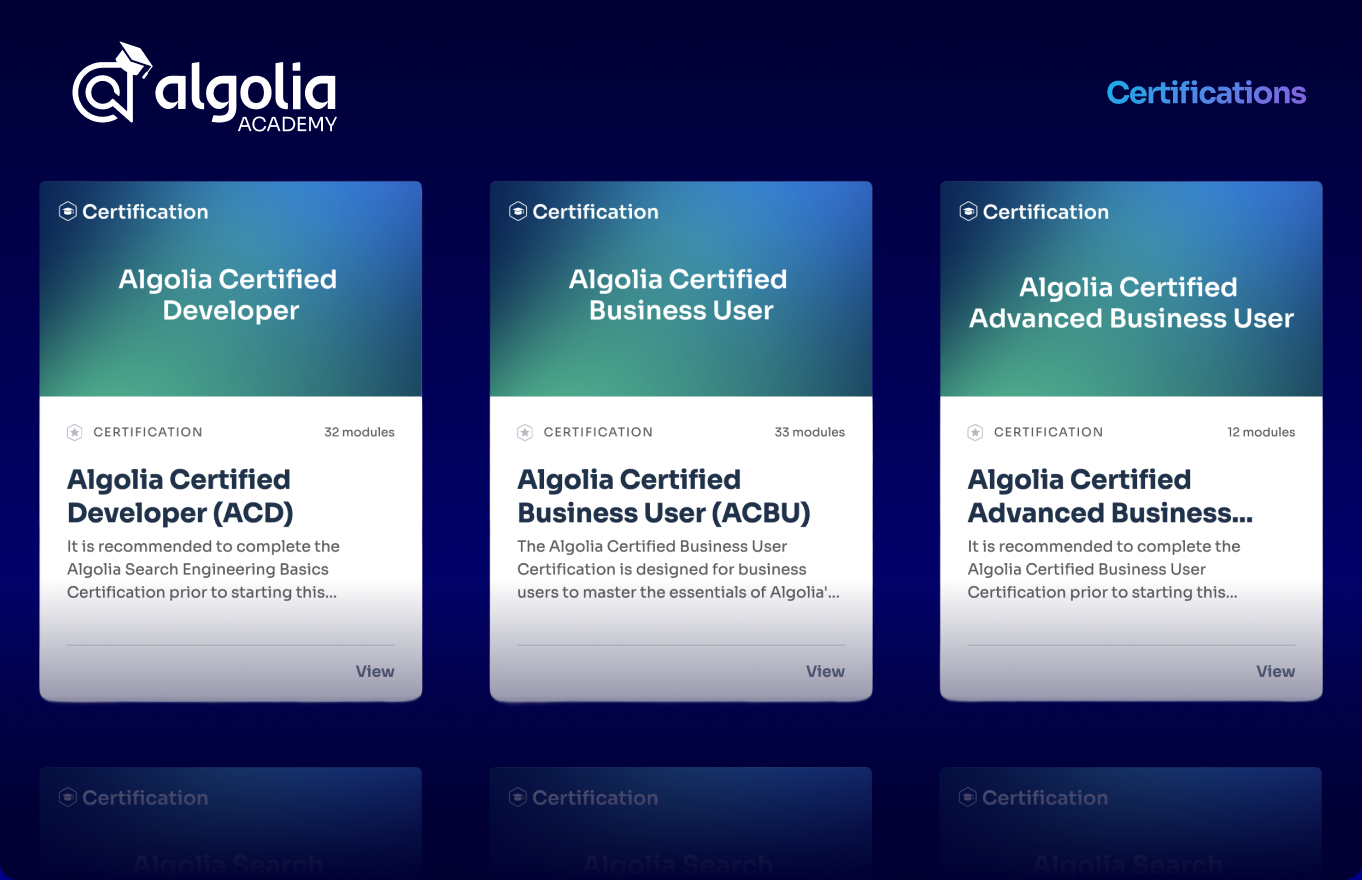Click the graduation cap badge on Advanced Business User banner
The image size is (1363, 880).
tap(968, 211)
